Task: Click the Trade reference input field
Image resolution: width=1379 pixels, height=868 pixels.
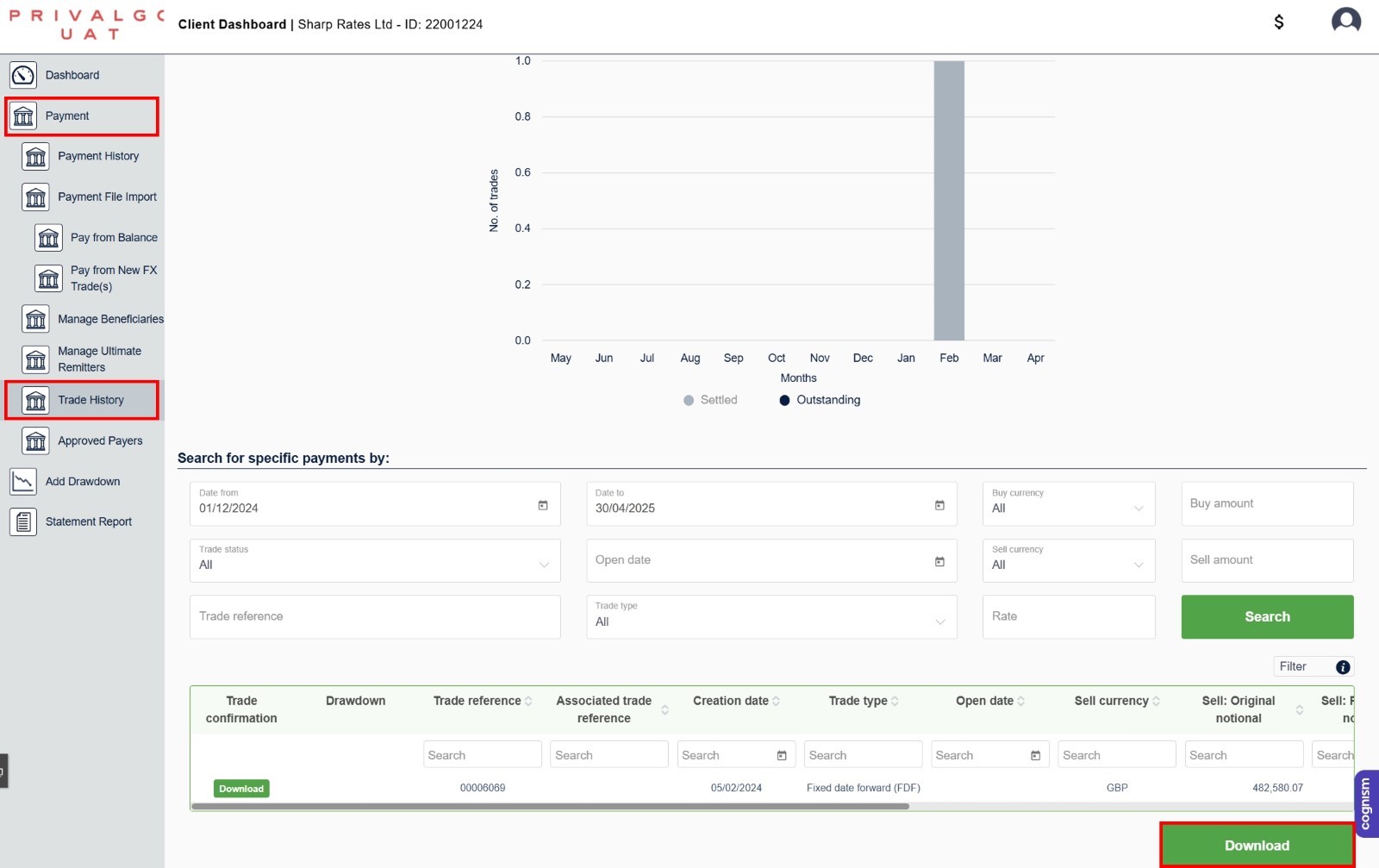Action: click(374, 617)
